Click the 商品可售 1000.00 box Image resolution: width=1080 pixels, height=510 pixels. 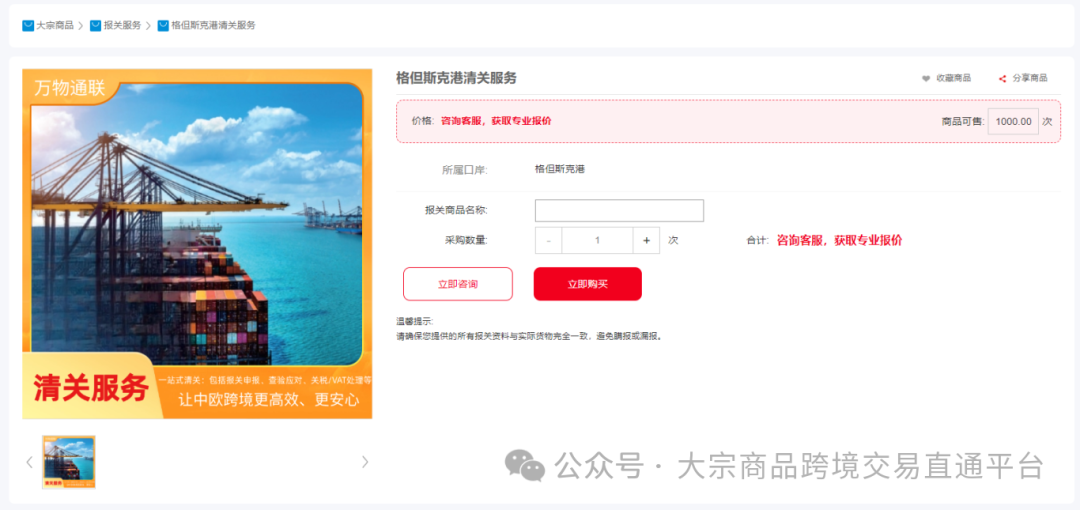pyautogui.click(x=1012, y=121)
